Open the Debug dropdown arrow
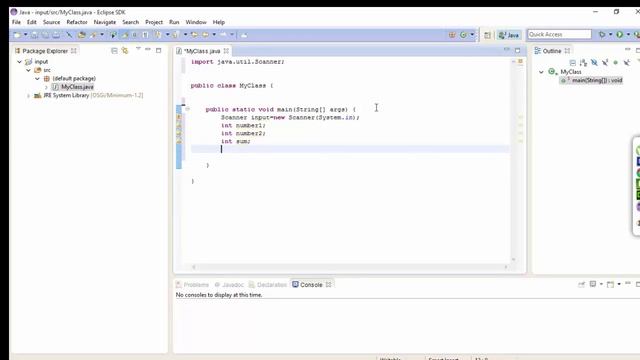640x360 pixels. (x=611, y=35)
